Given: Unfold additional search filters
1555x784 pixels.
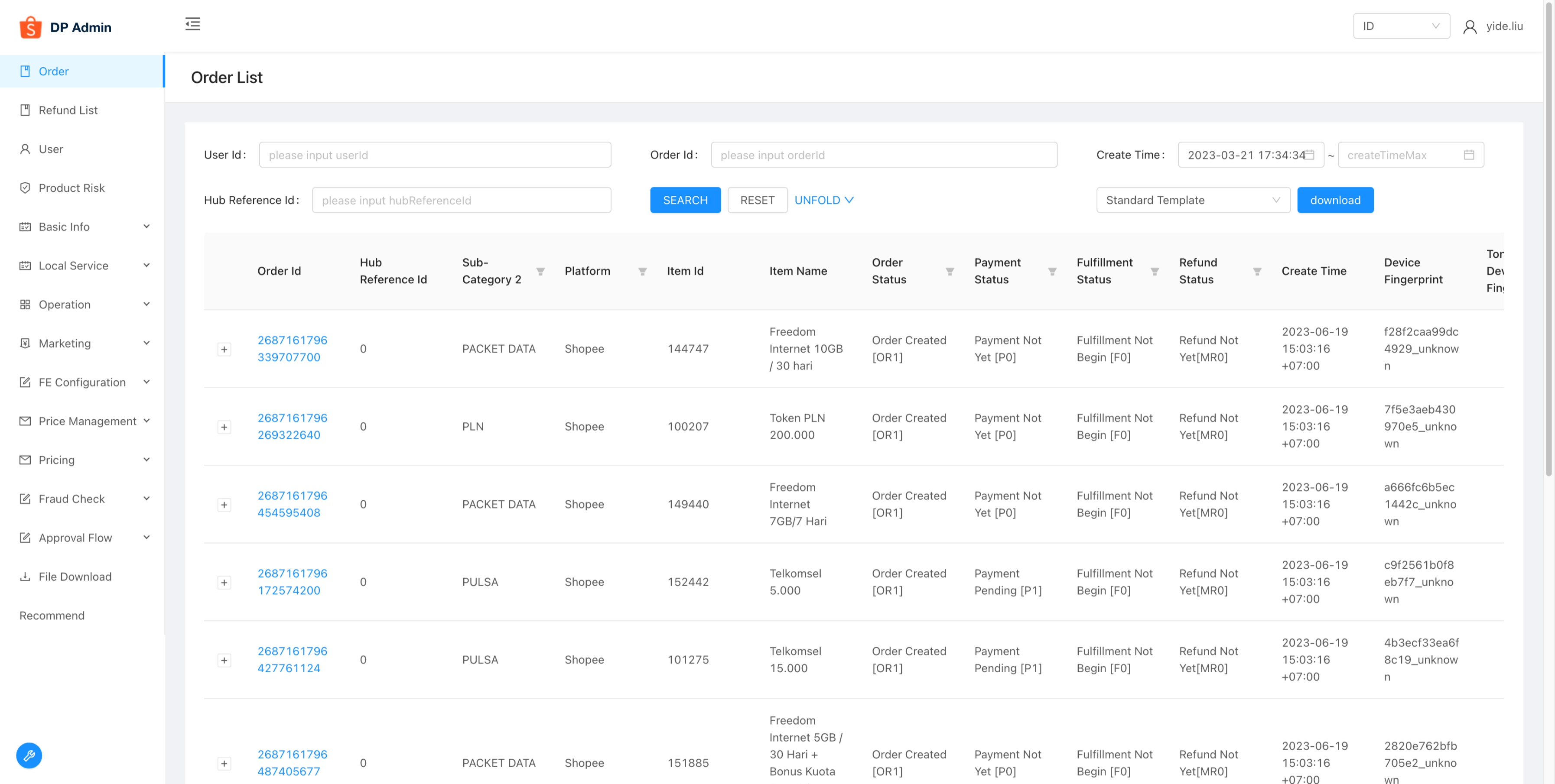Looking at the screenshot, I should [823, 200].
